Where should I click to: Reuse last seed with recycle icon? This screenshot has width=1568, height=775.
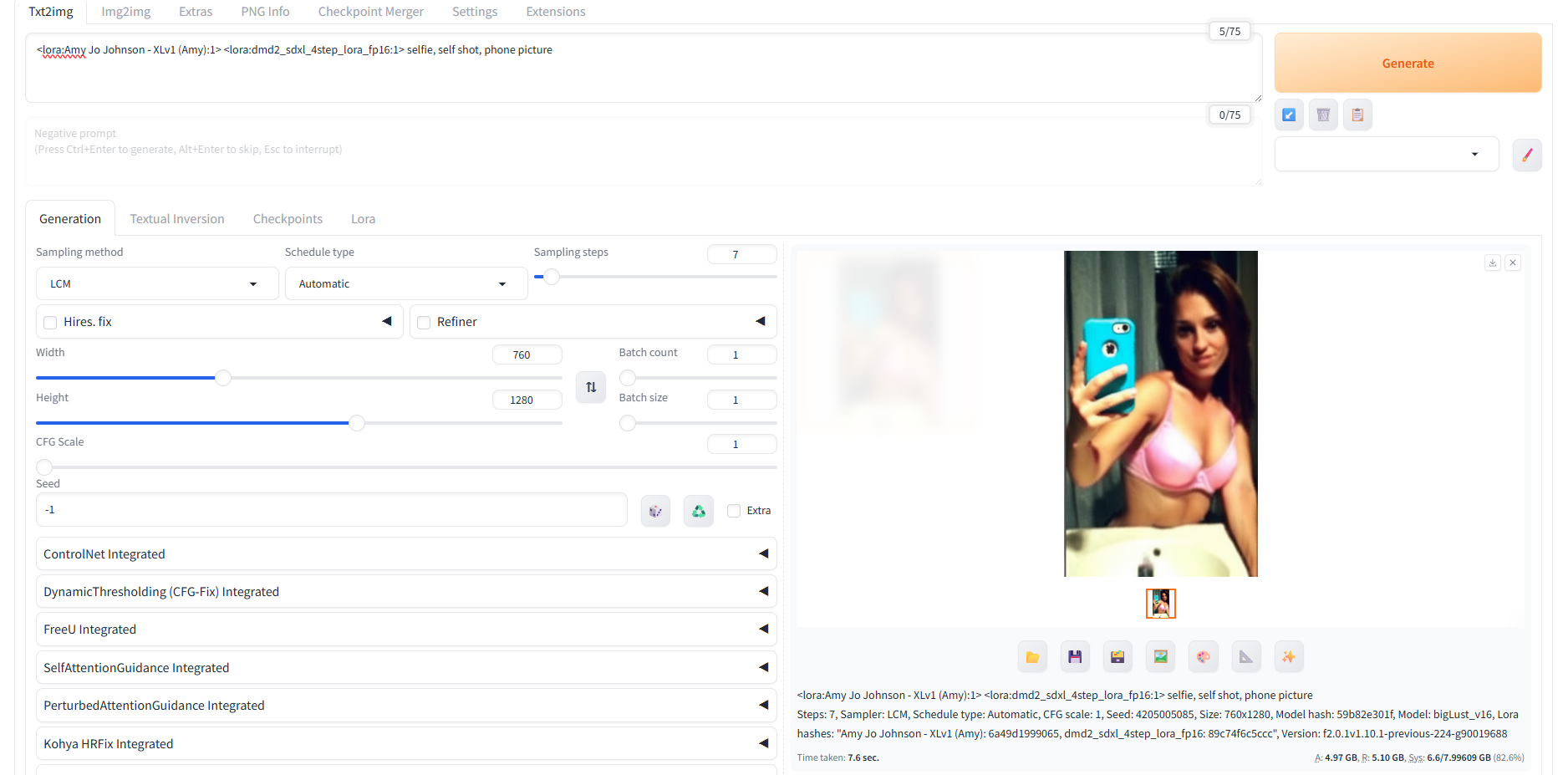(699, 511)
